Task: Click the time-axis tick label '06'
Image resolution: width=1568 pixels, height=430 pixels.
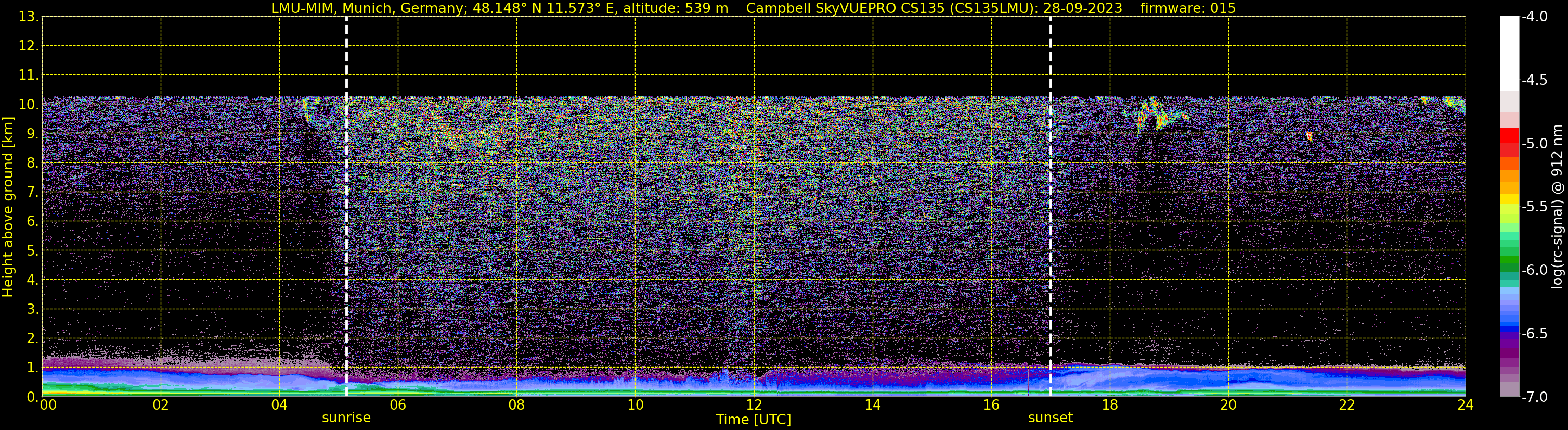Action: (398, 405)
